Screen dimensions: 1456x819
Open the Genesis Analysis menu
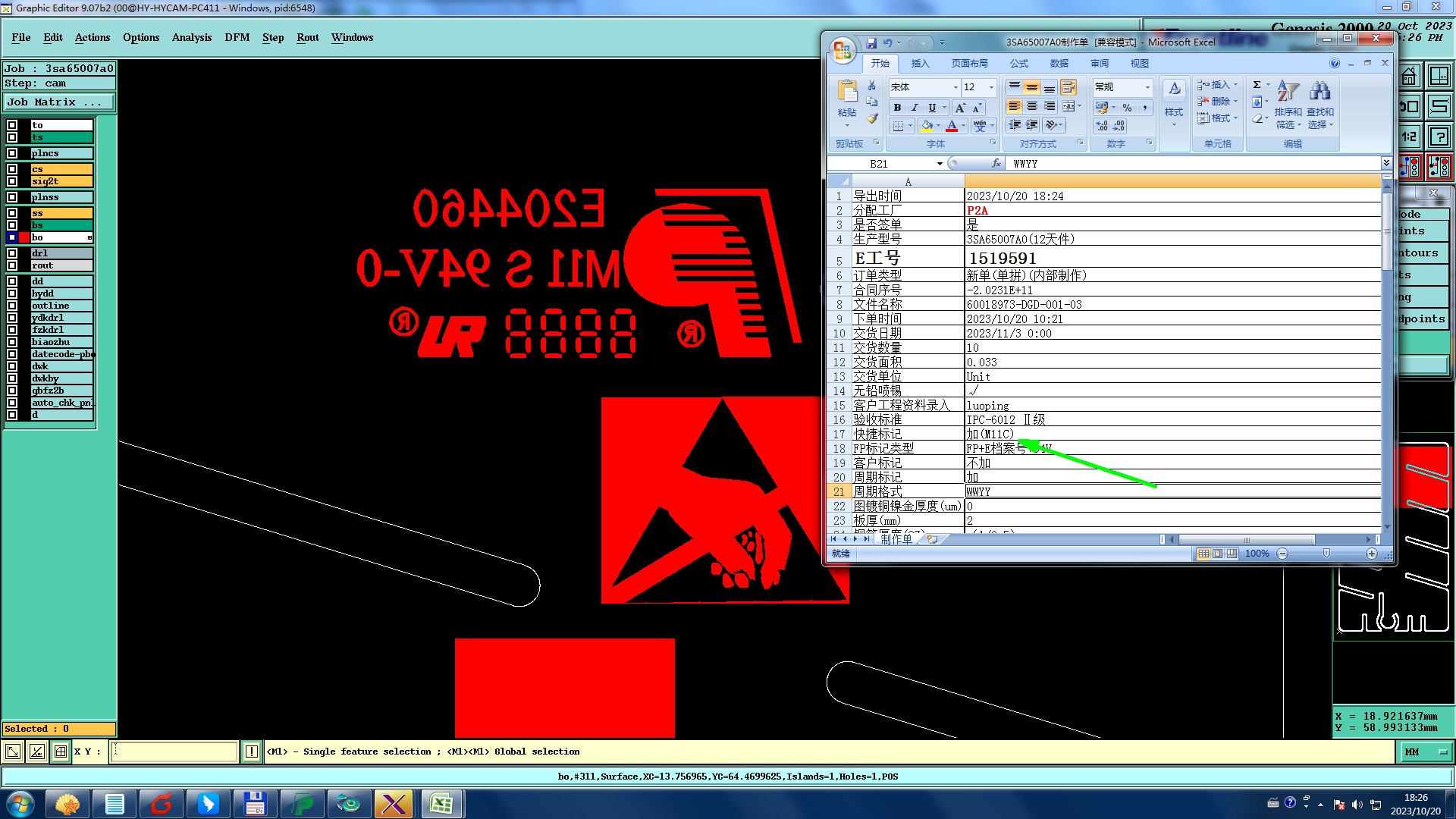[x=192, y=37]
